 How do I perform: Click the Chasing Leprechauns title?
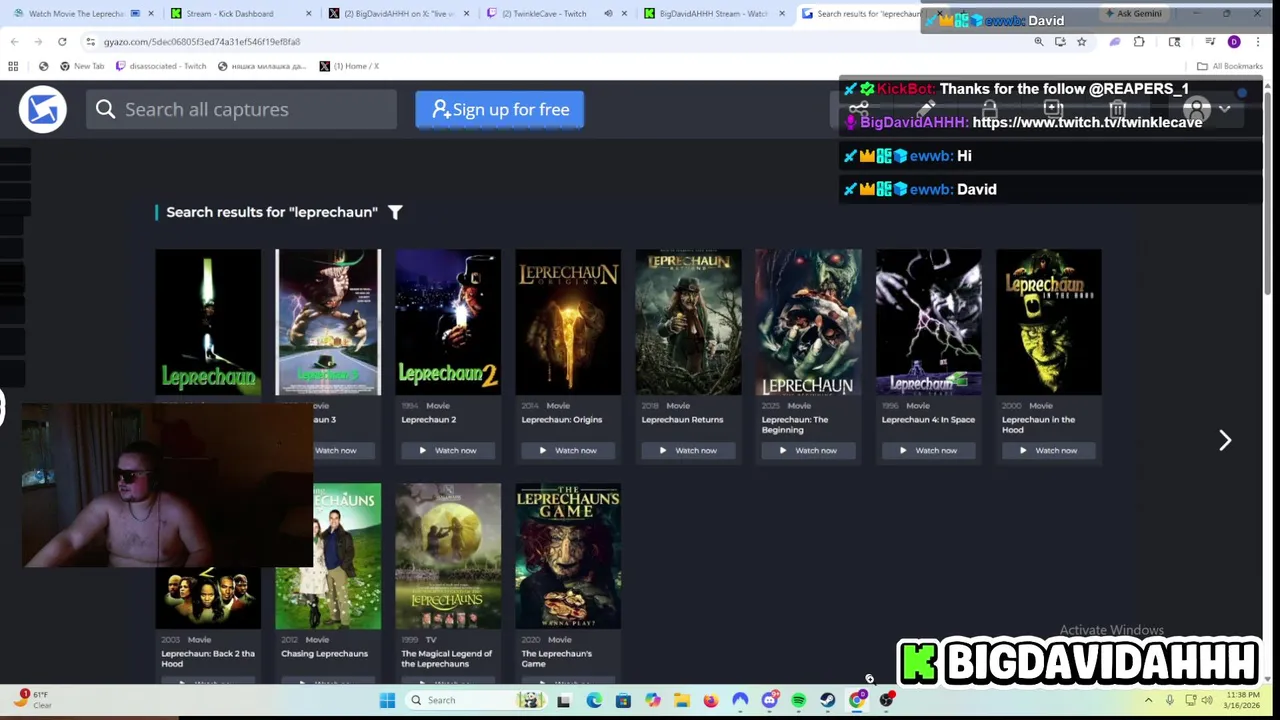point(325,654)
